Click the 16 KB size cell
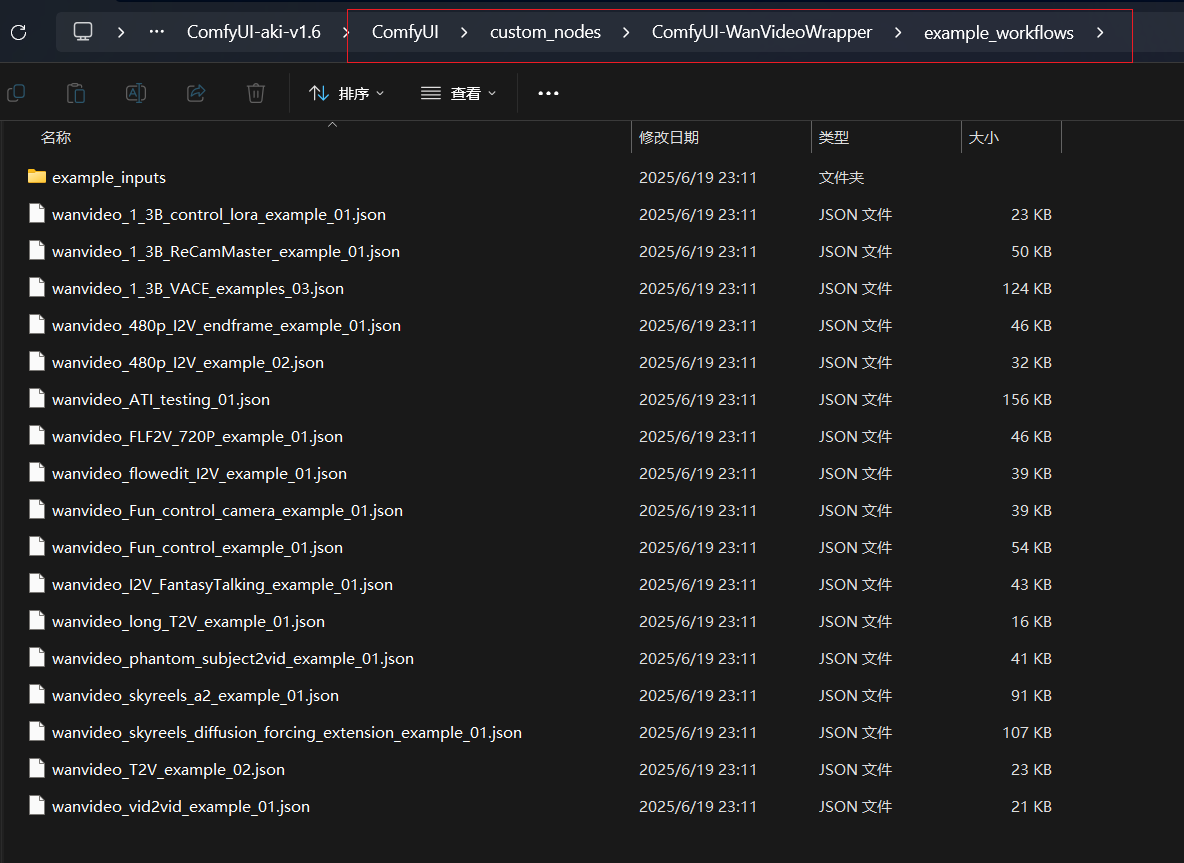 tap(1031, 621)
